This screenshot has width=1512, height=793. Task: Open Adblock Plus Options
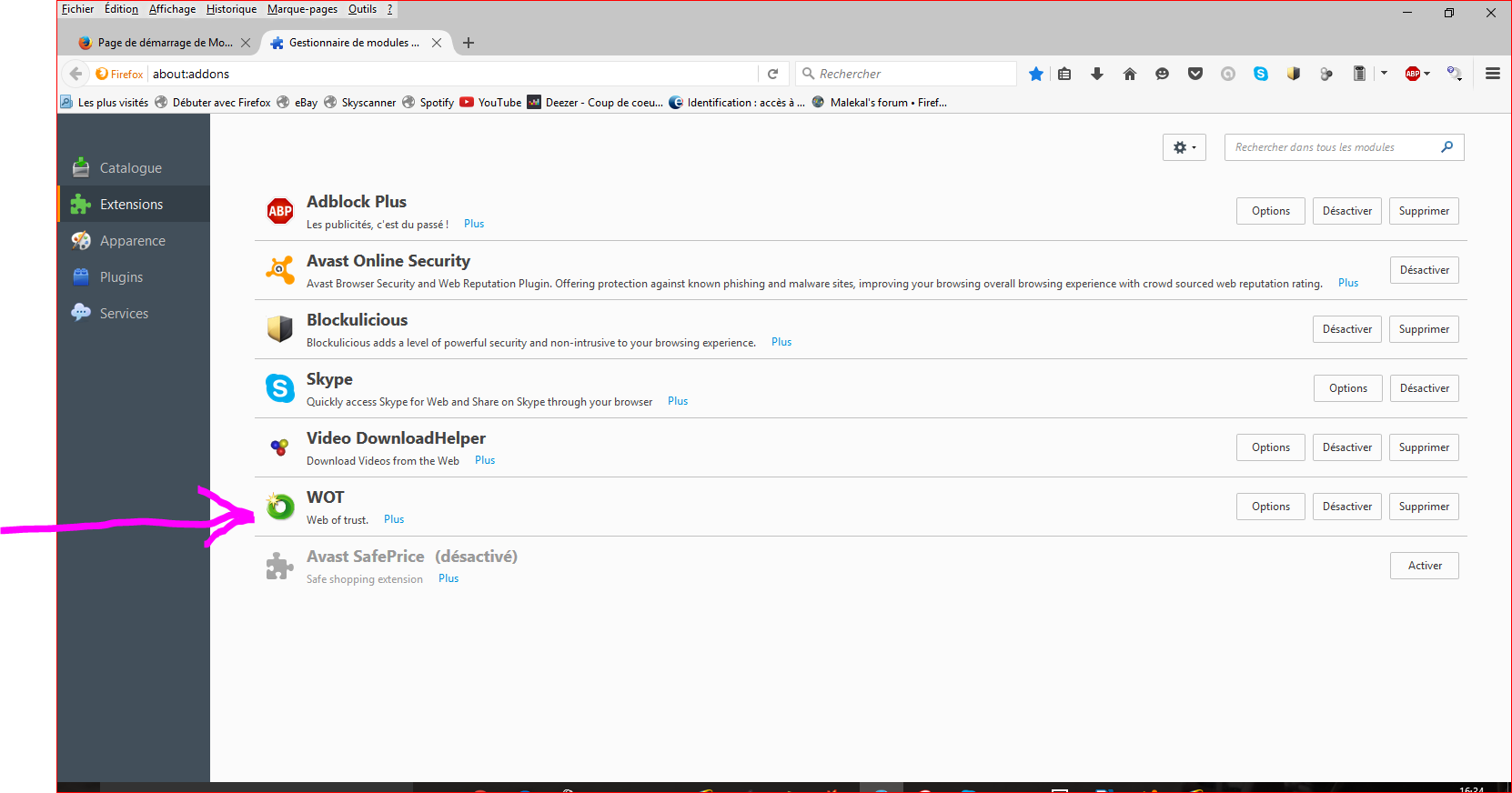click(x=1270, y=211)
